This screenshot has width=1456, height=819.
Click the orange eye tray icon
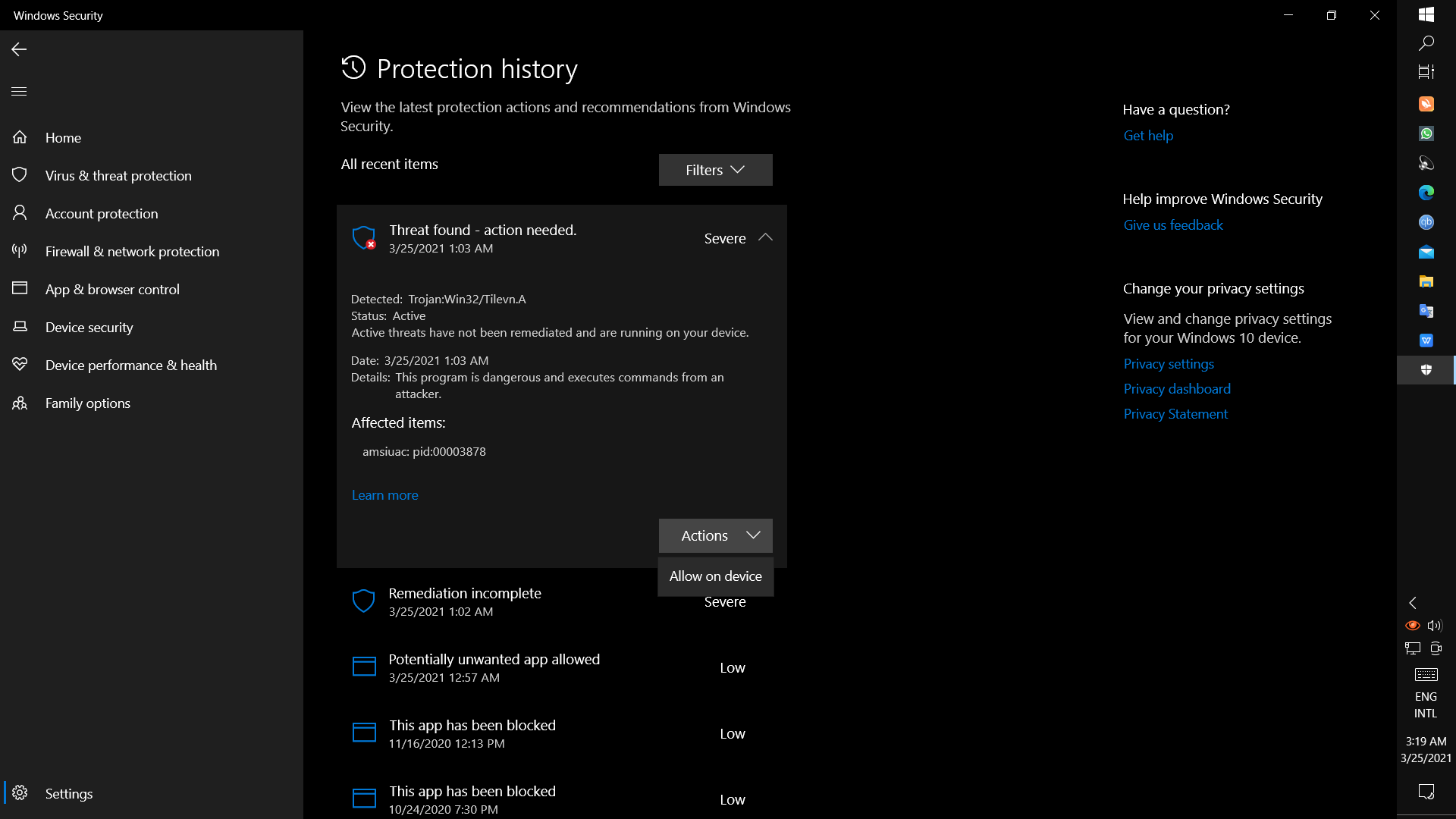tap(1412, 626)
